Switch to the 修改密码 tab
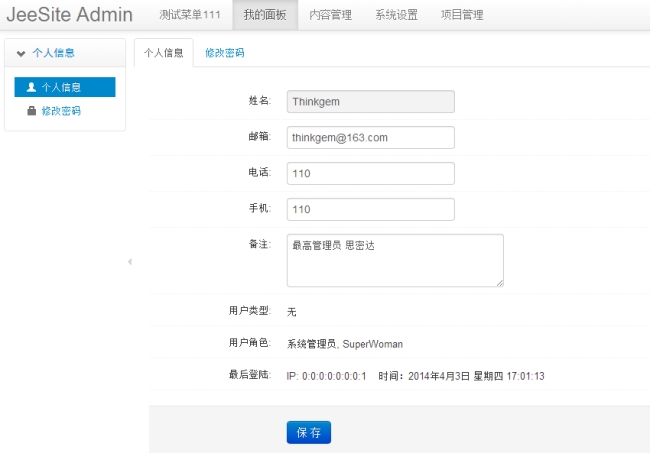Viewport: 650px width, 453px height. [x=225, y=53]
